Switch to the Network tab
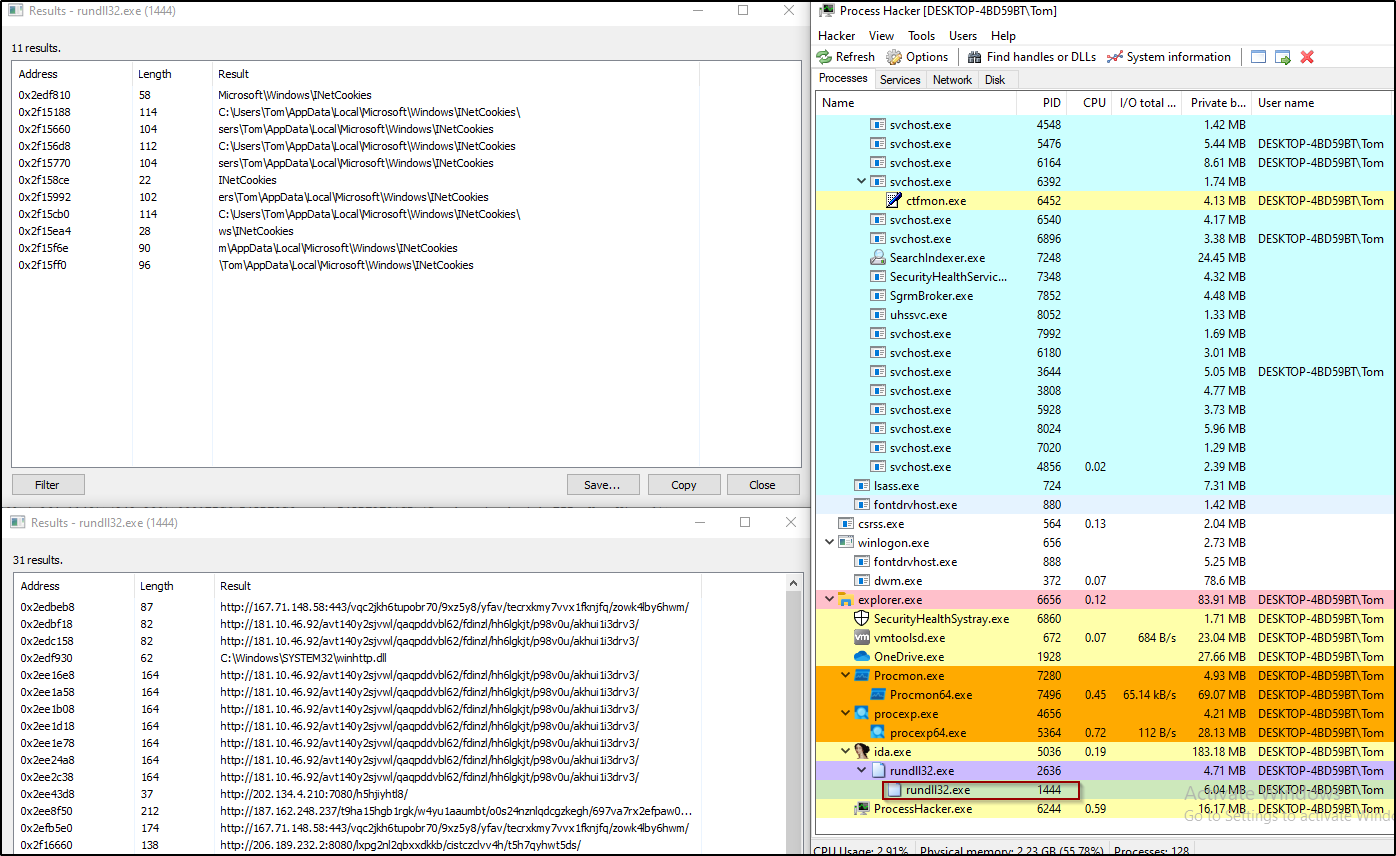 (x=952, y=80)
